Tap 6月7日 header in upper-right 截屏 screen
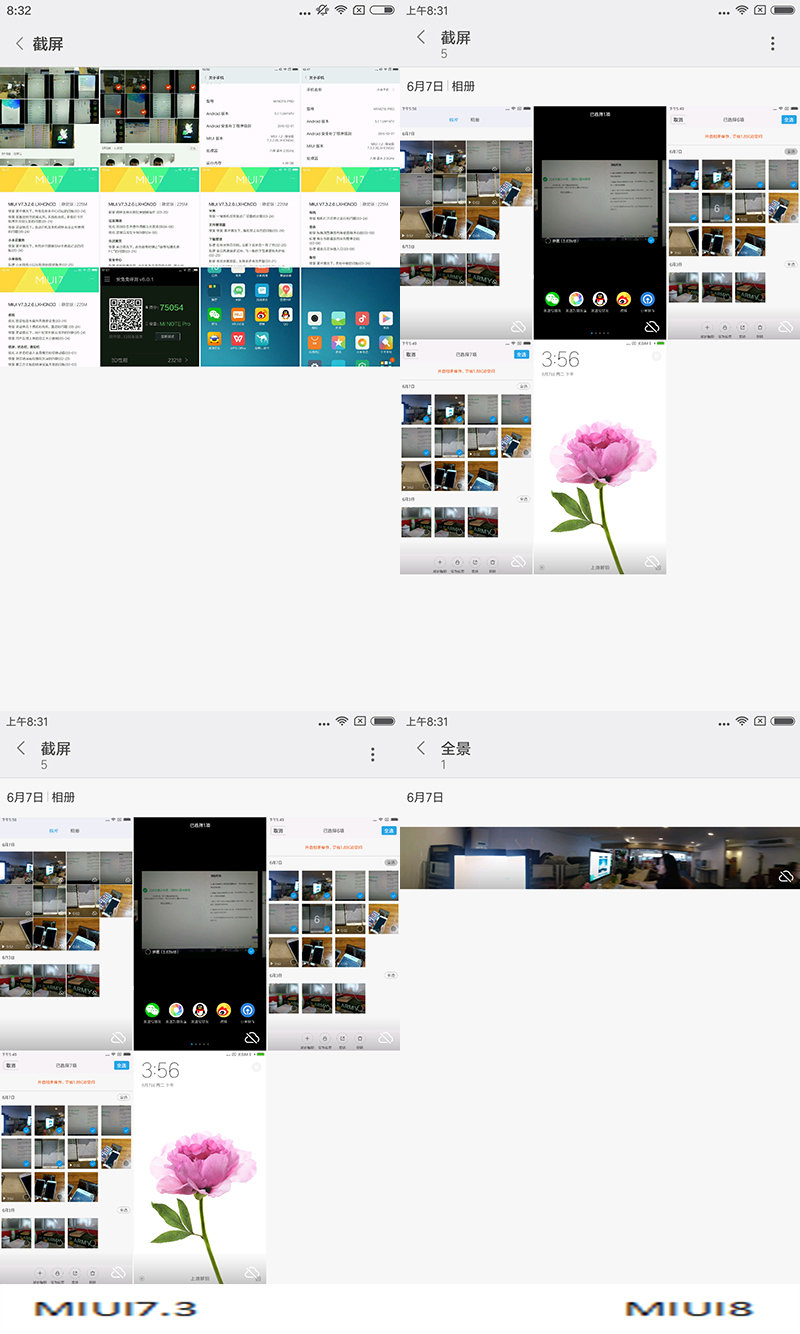 click(x=424, y=87)
